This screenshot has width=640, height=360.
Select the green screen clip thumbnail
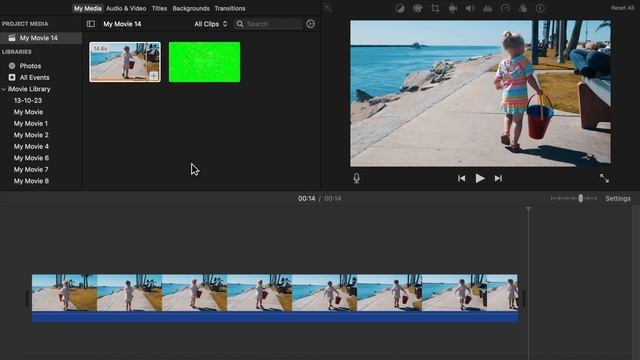[x=204, y=62]
